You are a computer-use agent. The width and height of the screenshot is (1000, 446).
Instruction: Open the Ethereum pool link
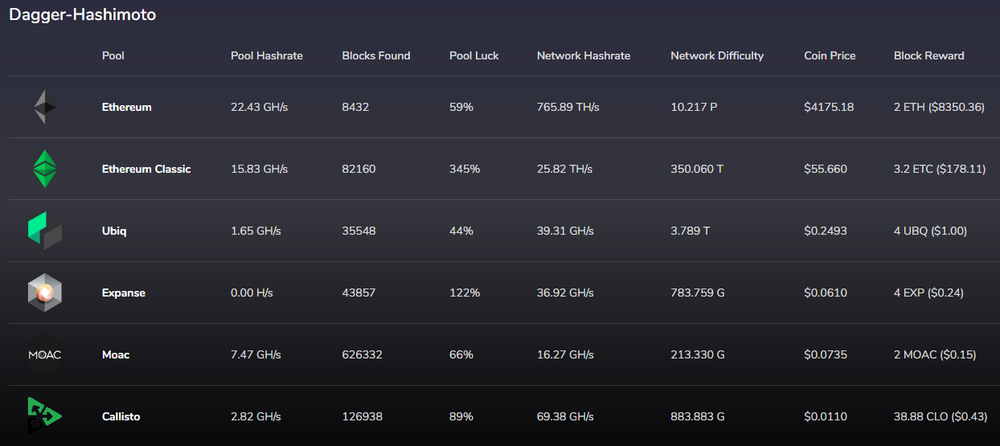[127, 107]
